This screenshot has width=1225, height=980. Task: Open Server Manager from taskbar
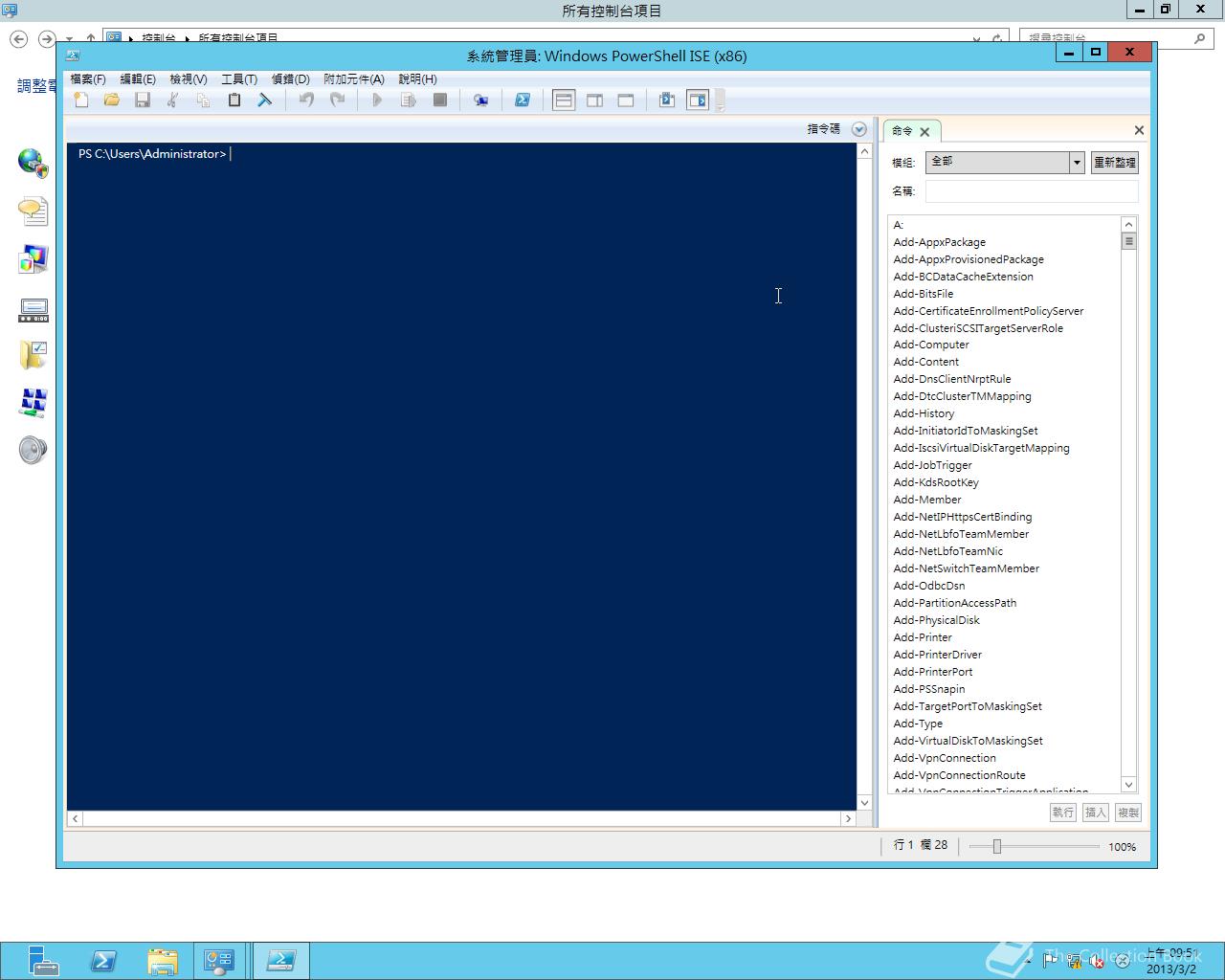click(42, 960)
